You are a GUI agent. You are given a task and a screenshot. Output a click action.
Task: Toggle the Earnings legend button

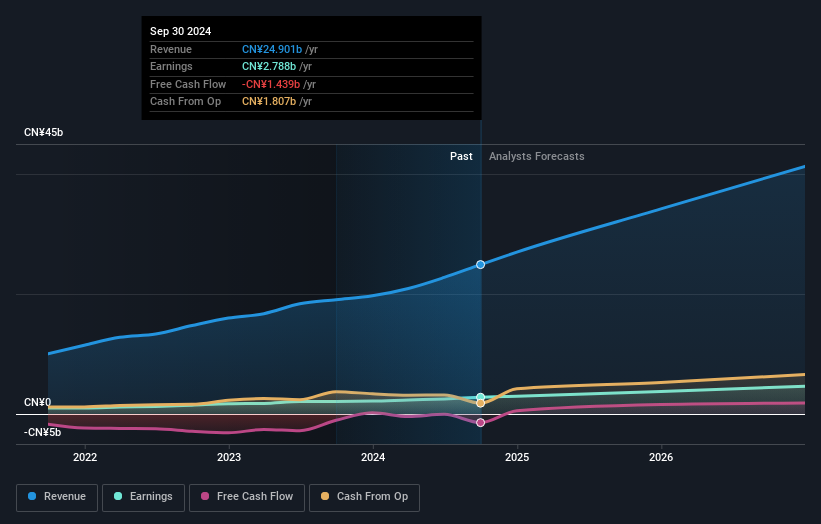[143, 497]
